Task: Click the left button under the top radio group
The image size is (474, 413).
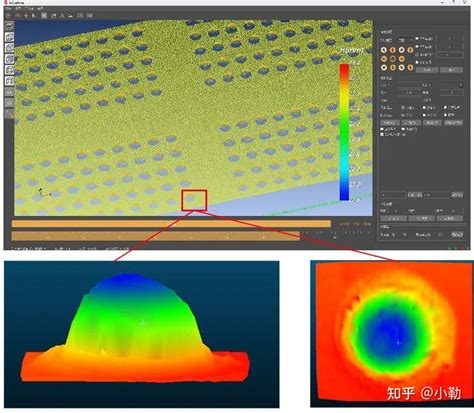Action: (x=426, y=70)
